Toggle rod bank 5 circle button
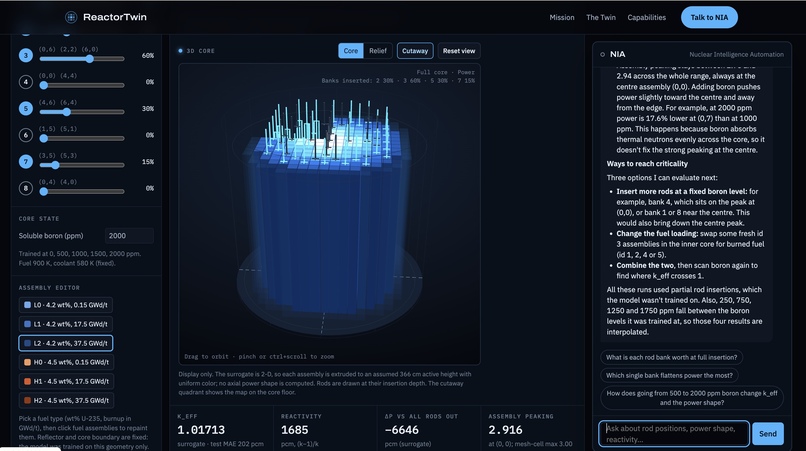The width and height of the screenshot is (806, 451). point(26,109)
